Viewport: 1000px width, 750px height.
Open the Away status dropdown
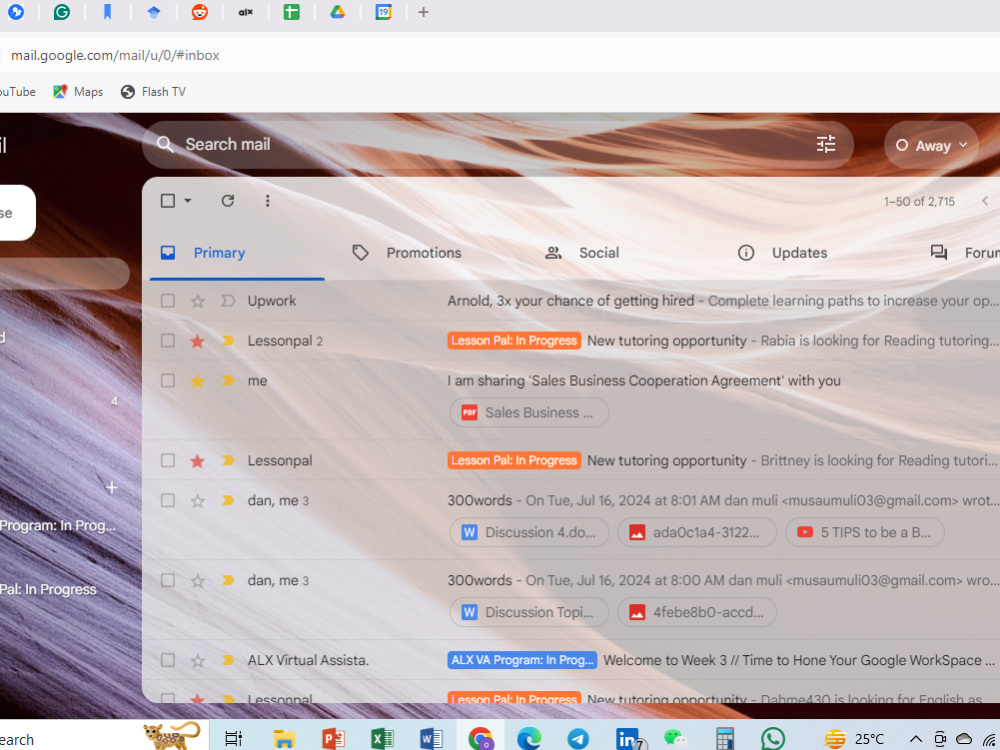pos(931,145)
